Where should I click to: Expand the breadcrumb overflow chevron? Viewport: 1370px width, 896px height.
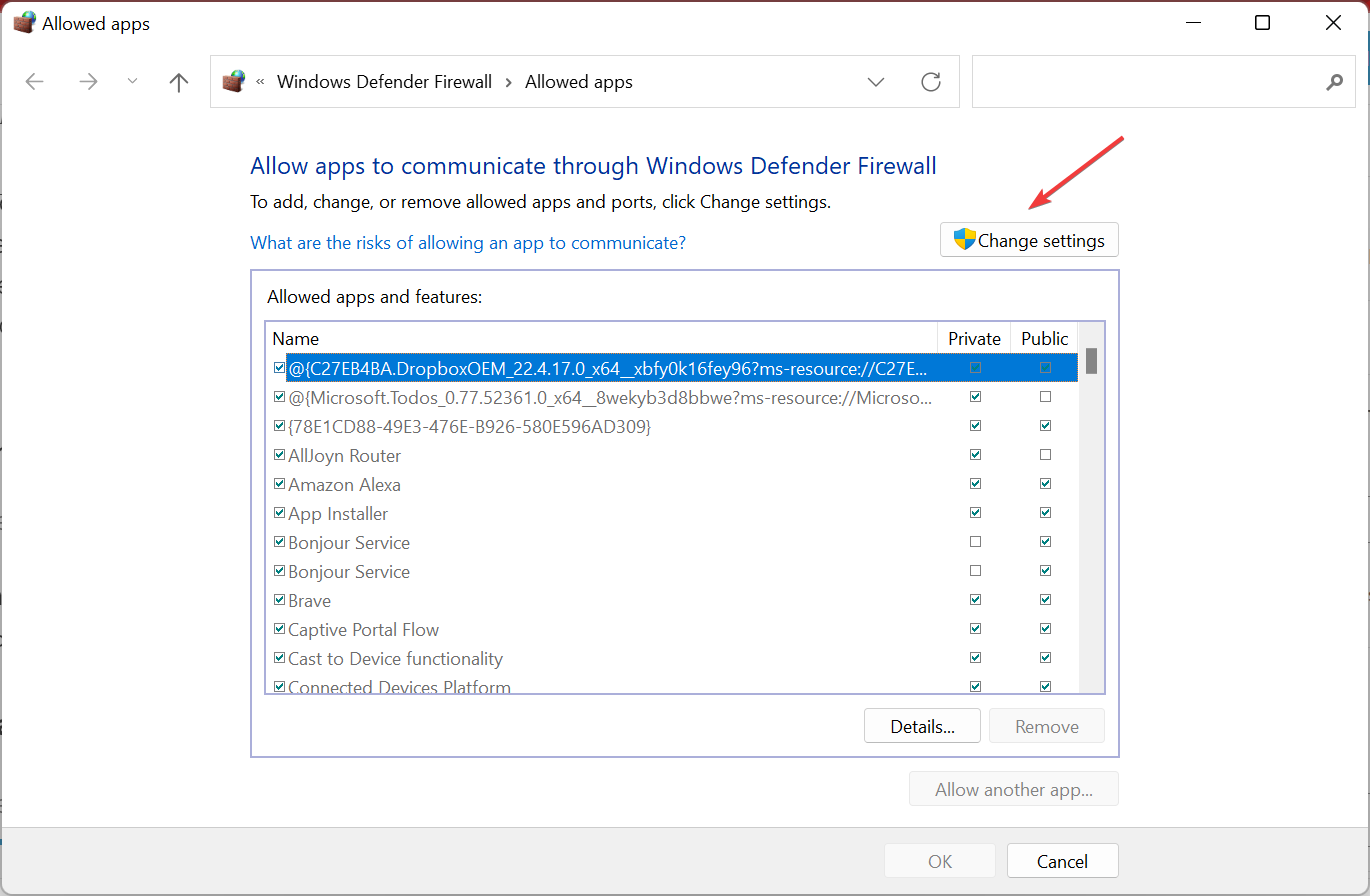coord(260,82)
